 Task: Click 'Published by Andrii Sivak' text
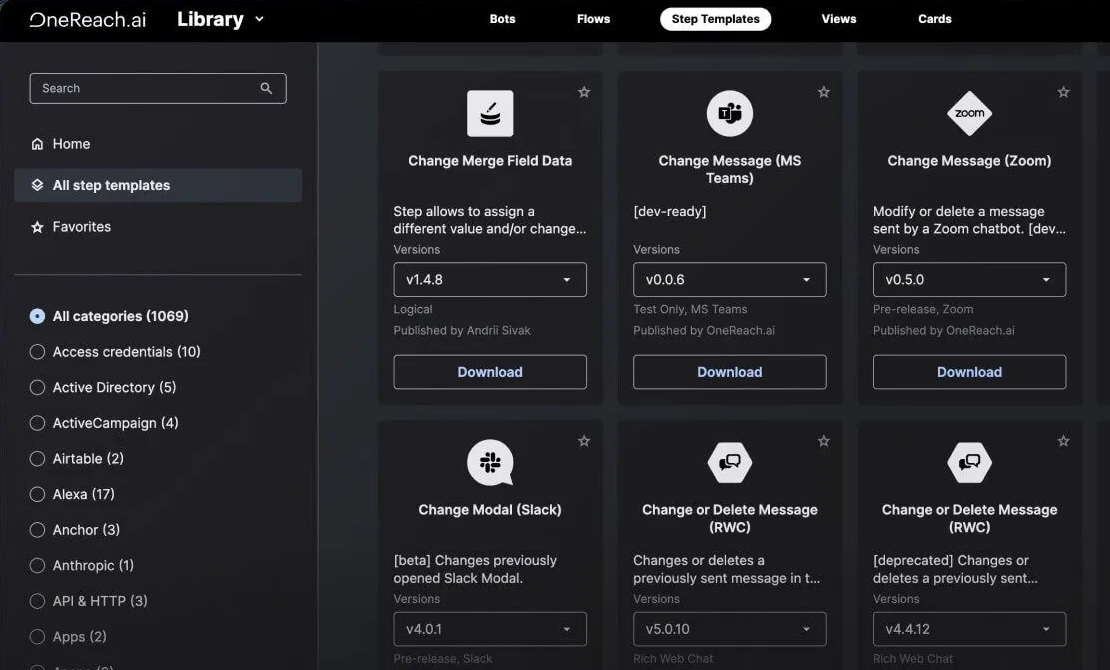point(462,331)
